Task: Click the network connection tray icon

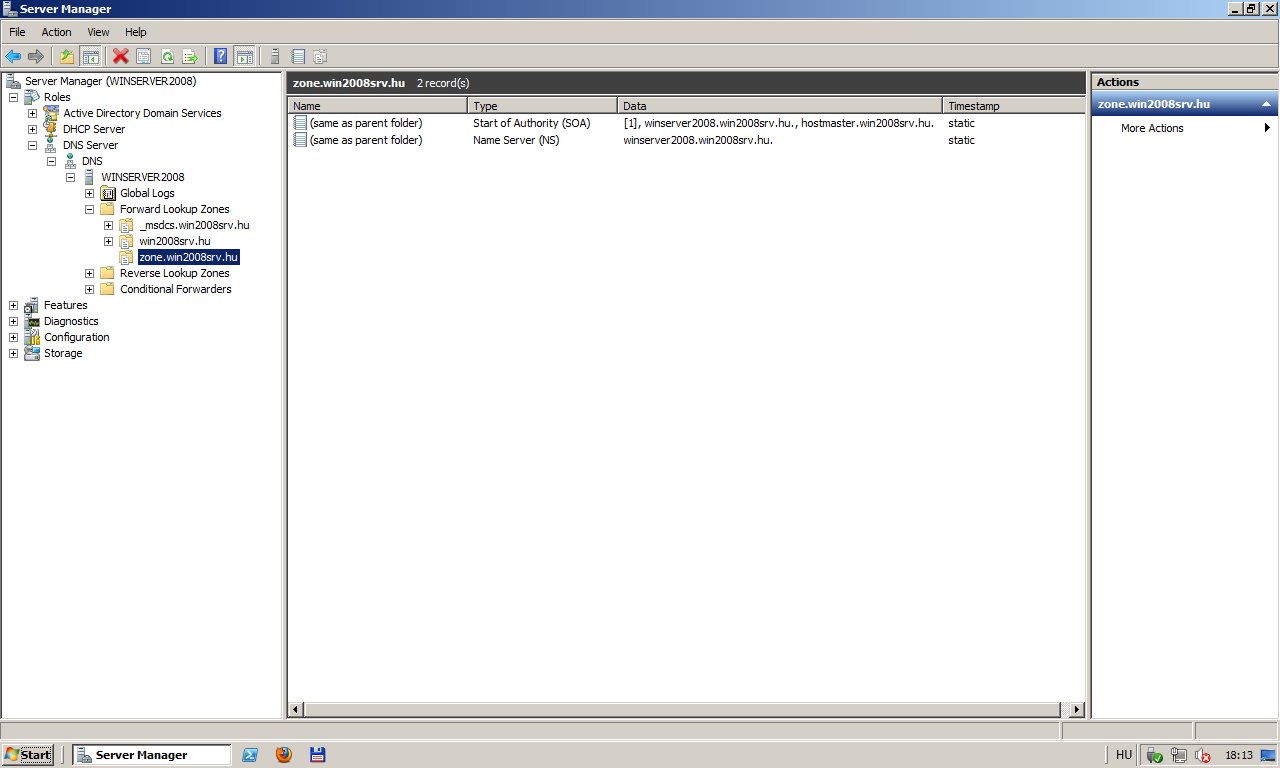Action: 1179,756
